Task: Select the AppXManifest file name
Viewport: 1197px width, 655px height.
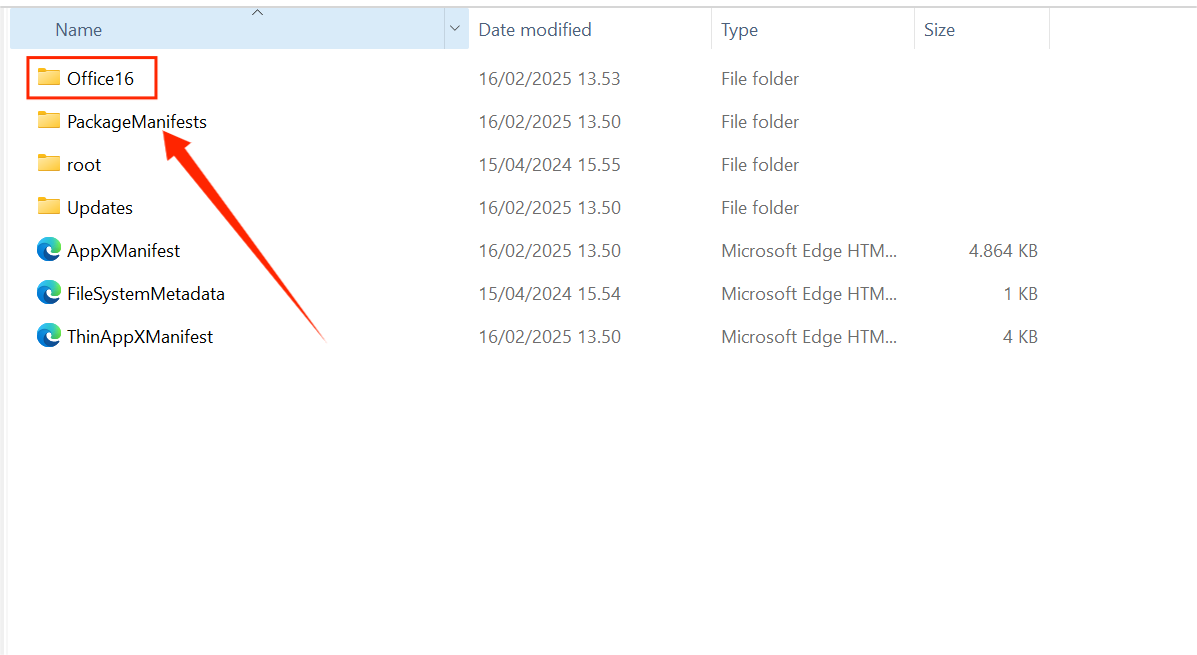Action: (122, 250)
